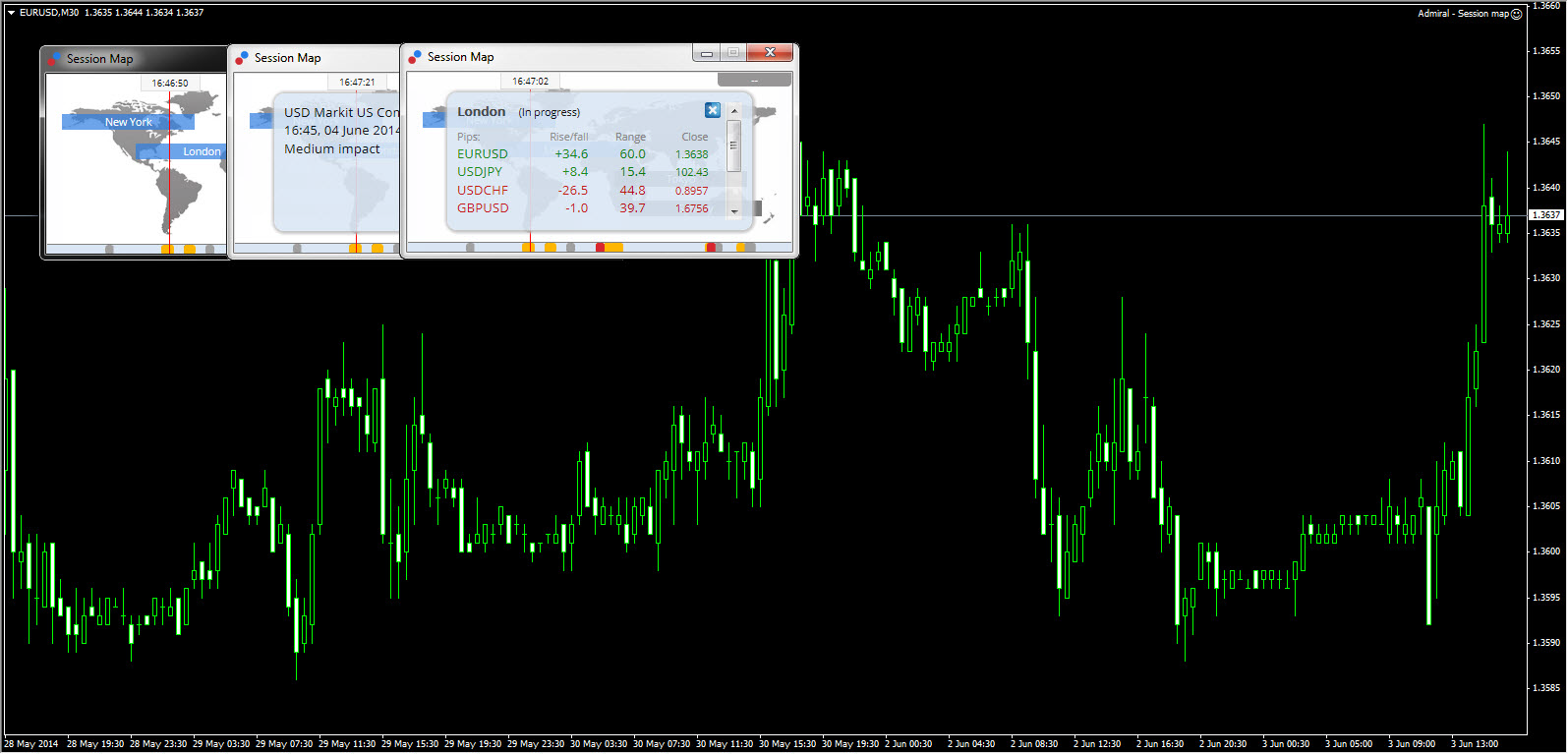Select the GBPUSD row in London popup
The width and height of the screenshot is (1568, 754).
[583, 208]
